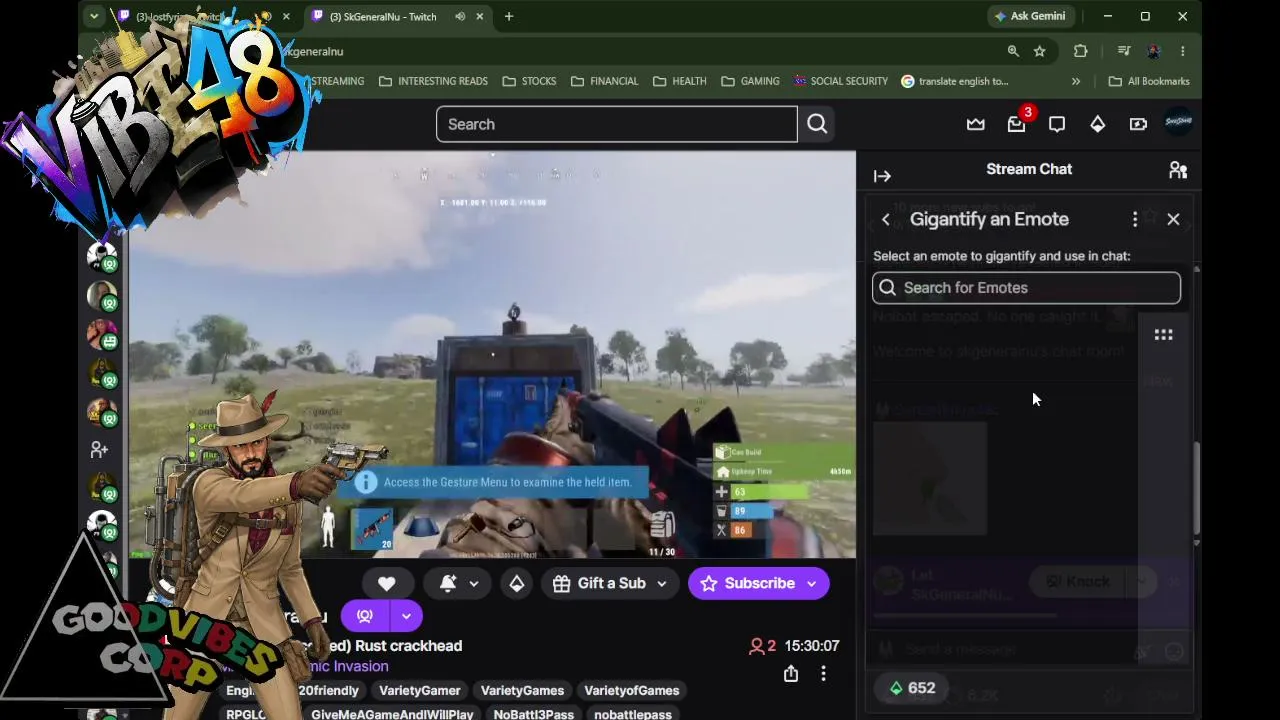Screen dimensions: 1280x720
Task: Click the magnifier search button
Action: [817, 124]
